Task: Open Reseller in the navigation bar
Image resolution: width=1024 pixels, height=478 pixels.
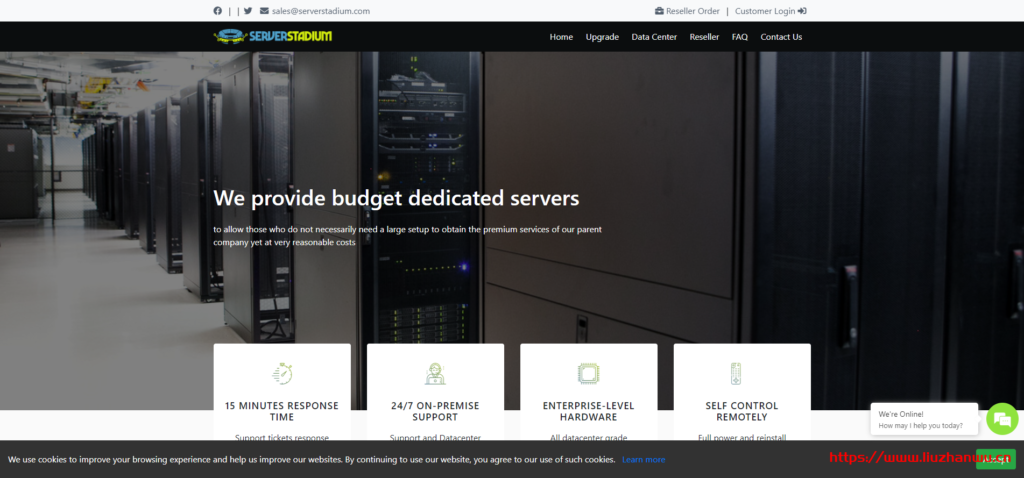Action: click(x=704, y=37)
